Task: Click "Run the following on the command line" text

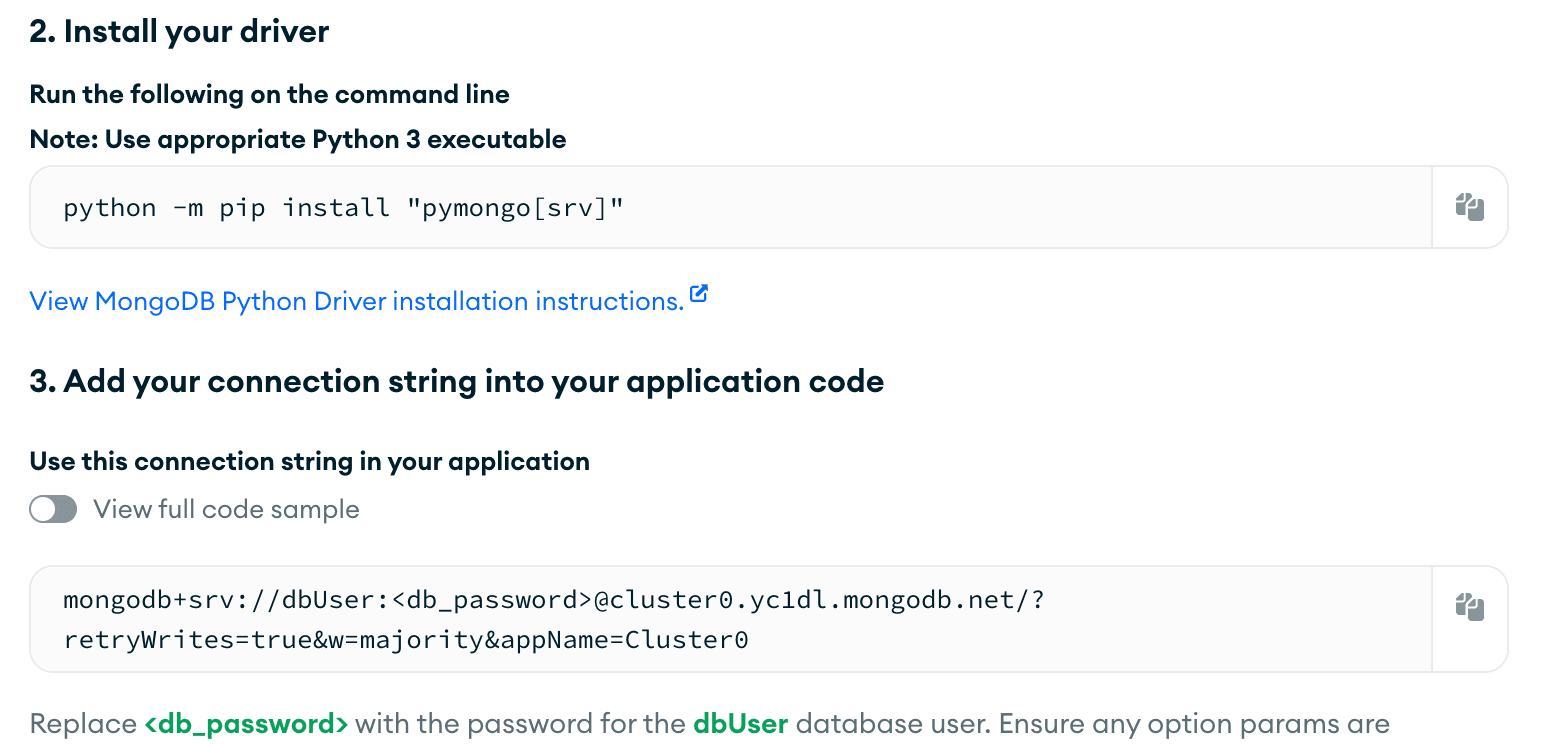Action: click(x=269, y=95)
